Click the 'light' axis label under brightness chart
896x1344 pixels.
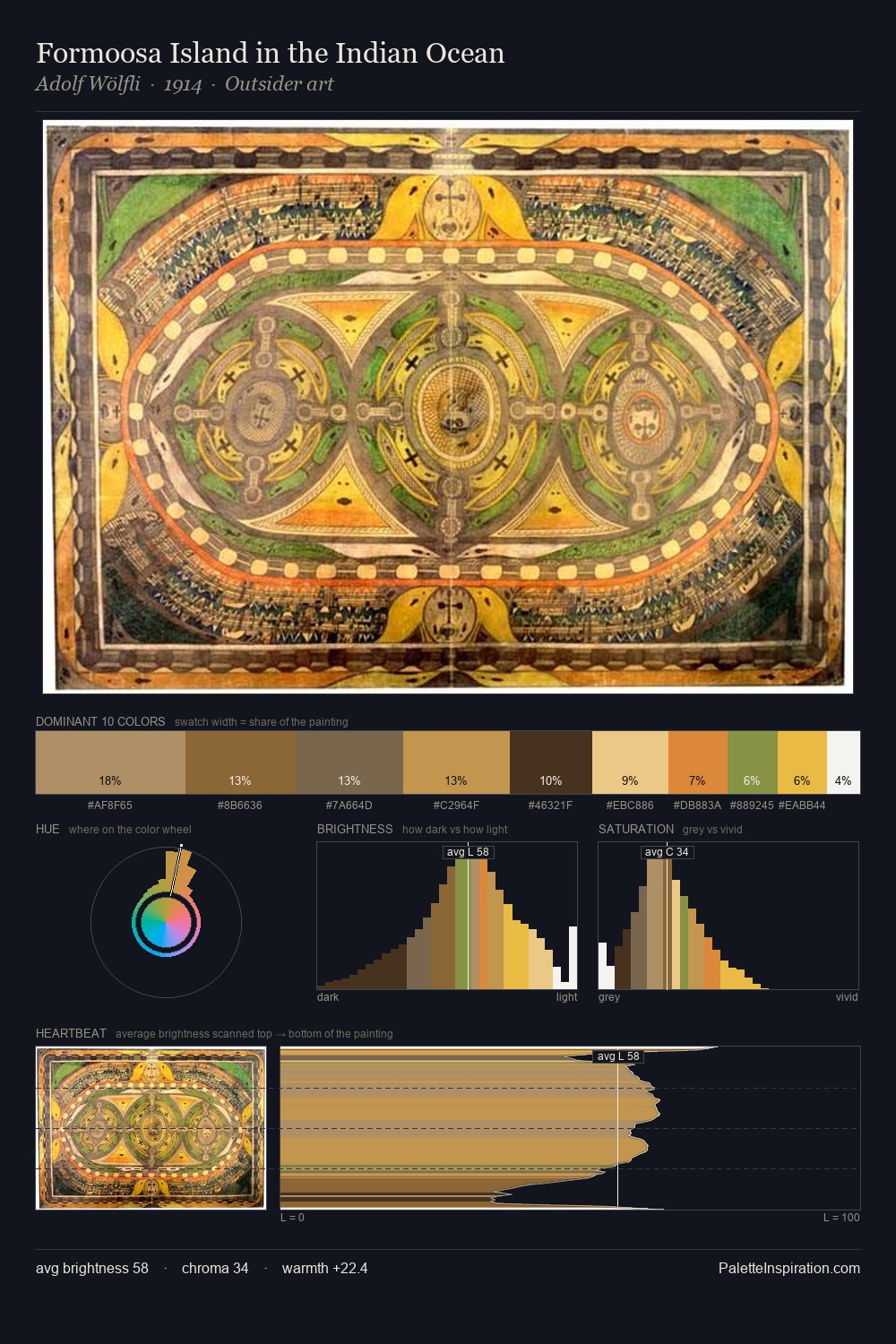pos(566,997)
